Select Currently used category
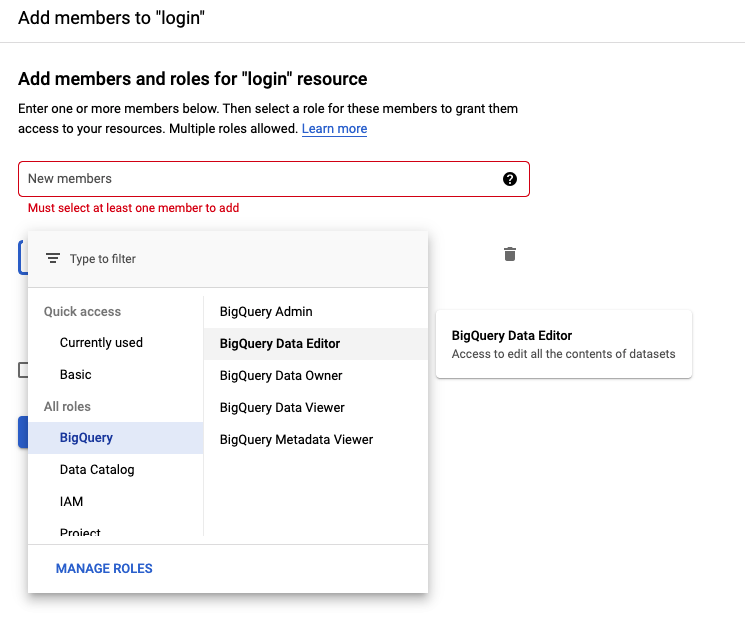Screen dimensions: 745x638 (115, 343)
